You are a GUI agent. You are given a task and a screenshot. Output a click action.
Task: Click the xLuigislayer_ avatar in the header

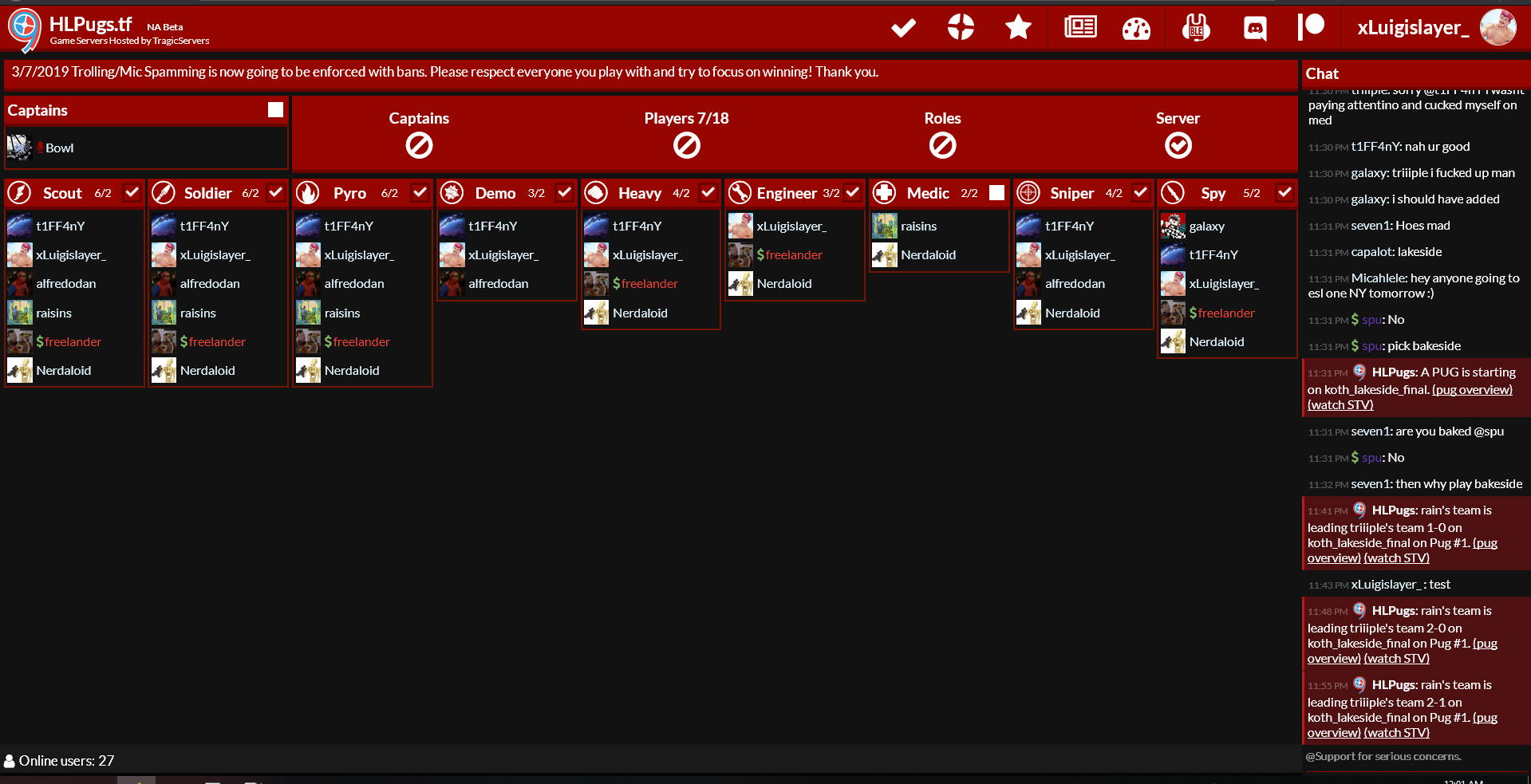tap(1498, 28)
